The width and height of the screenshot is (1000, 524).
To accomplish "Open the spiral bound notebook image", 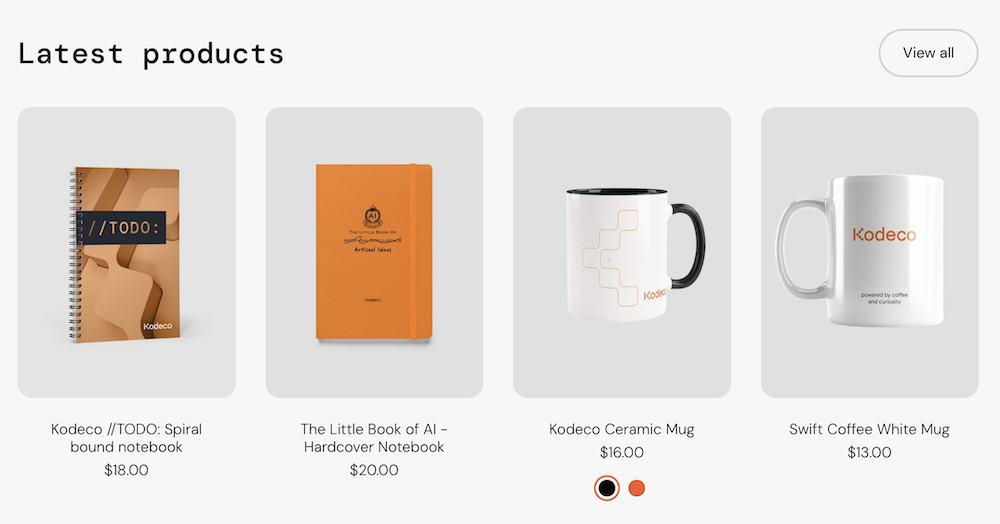I will coord(126,252).
